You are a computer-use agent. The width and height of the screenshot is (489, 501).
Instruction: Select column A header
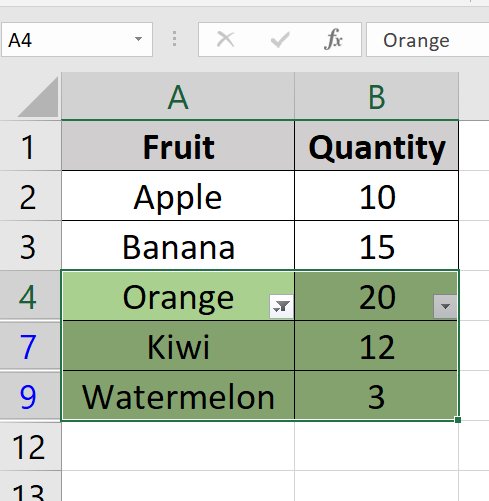point(178,97)
